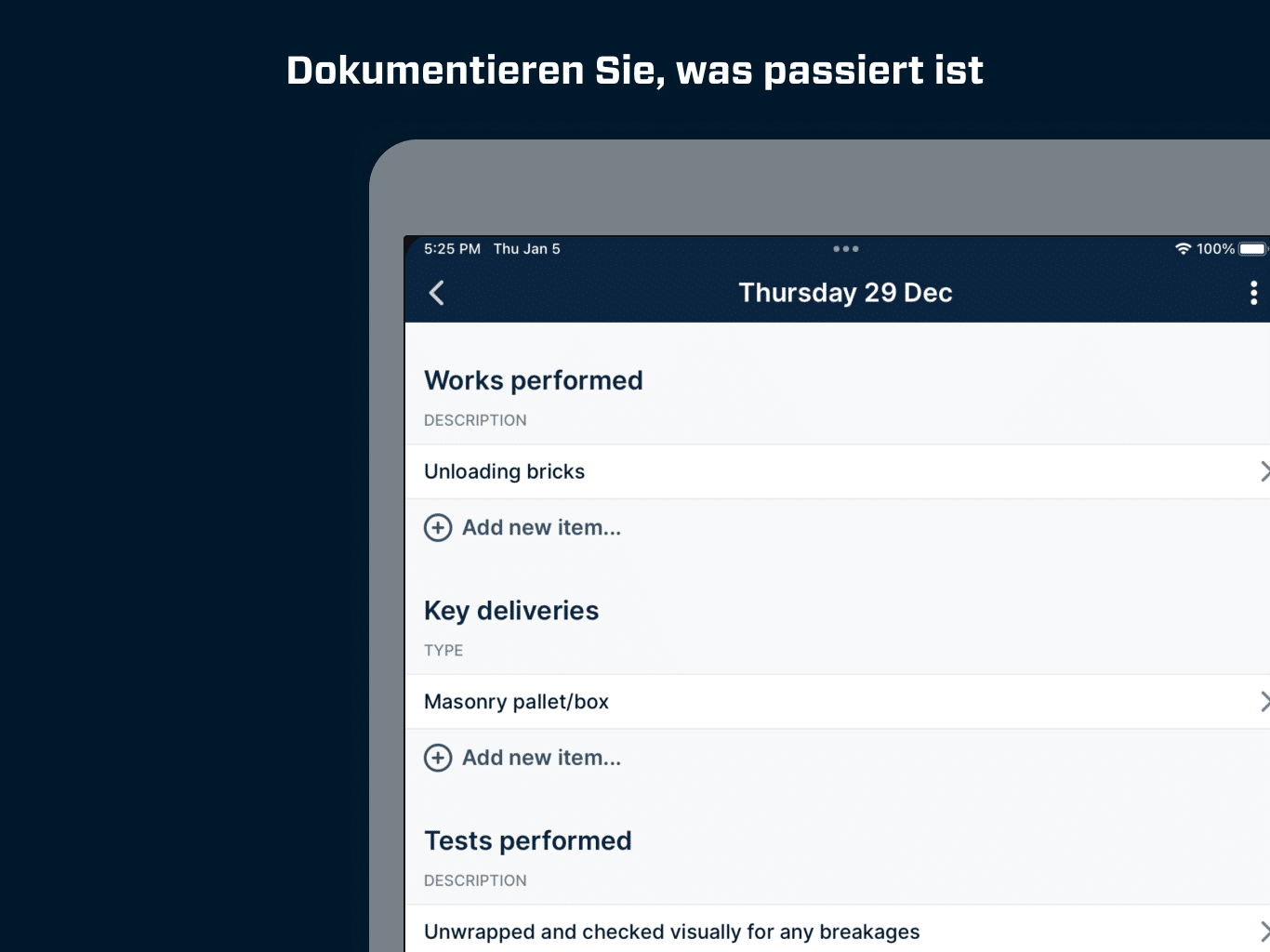This screenshot has width=1270, height=952.
Task: Open the Masonry pallet/box delivery entry
Action: click(838, 702)
